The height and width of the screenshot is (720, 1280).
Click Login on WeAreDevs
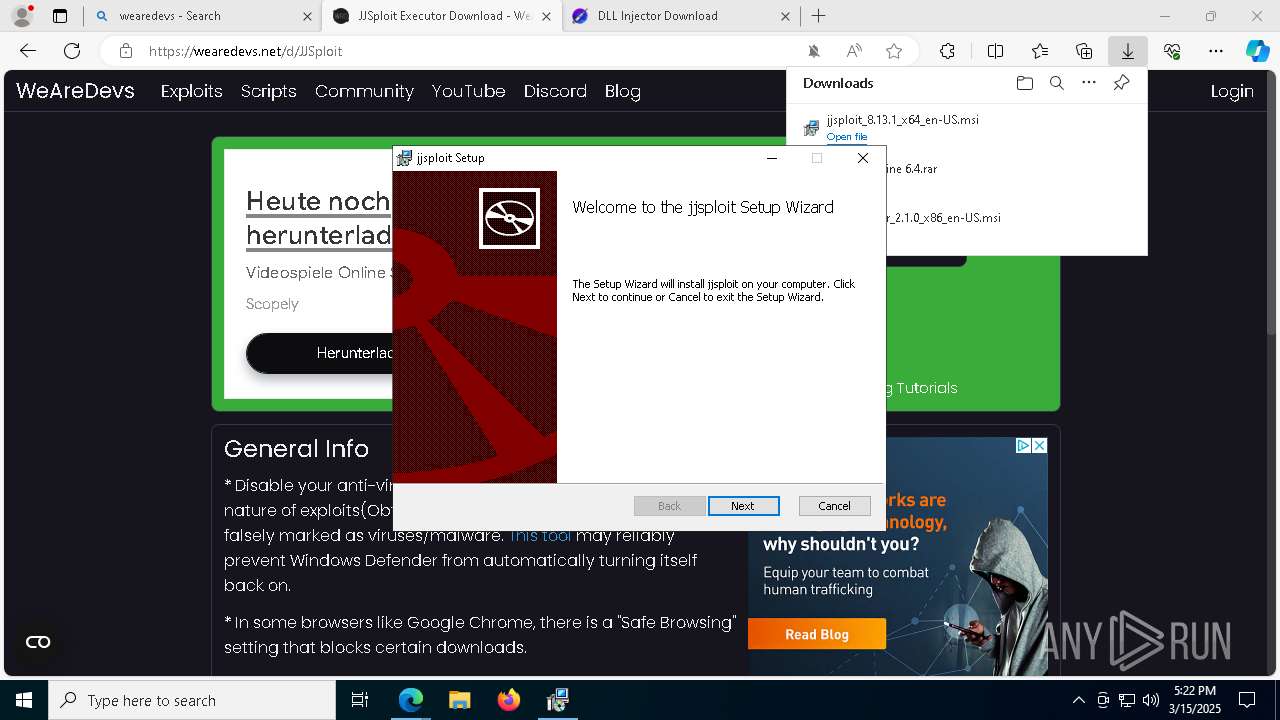(1232, 91)
